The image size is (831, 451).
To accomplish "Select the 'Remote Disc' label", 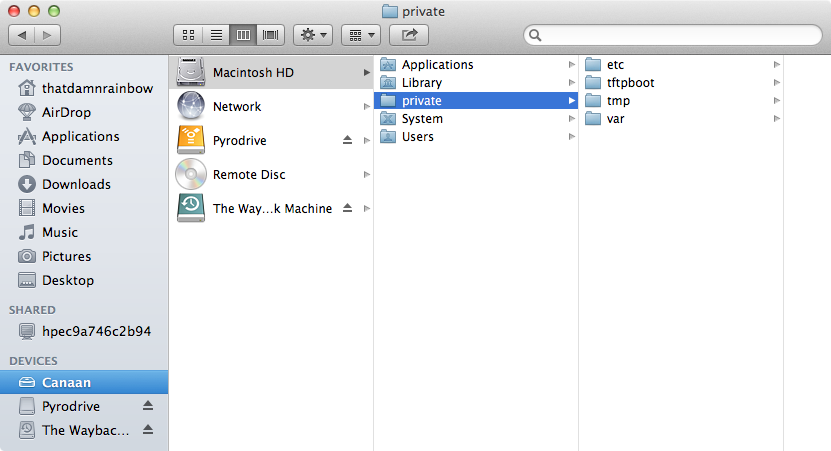I will 249,174.
